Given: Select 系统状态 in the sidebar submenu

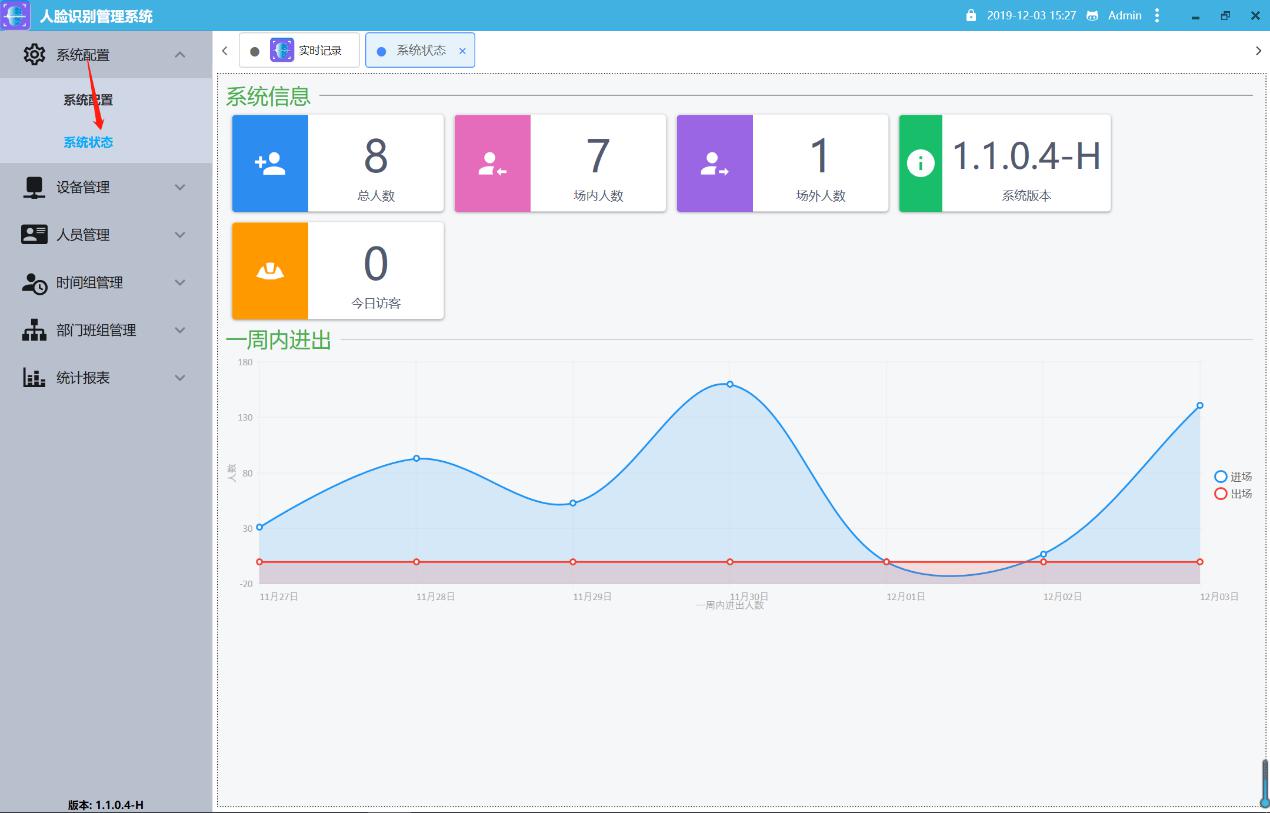Looking at the screenshot, I should point(88,142).
